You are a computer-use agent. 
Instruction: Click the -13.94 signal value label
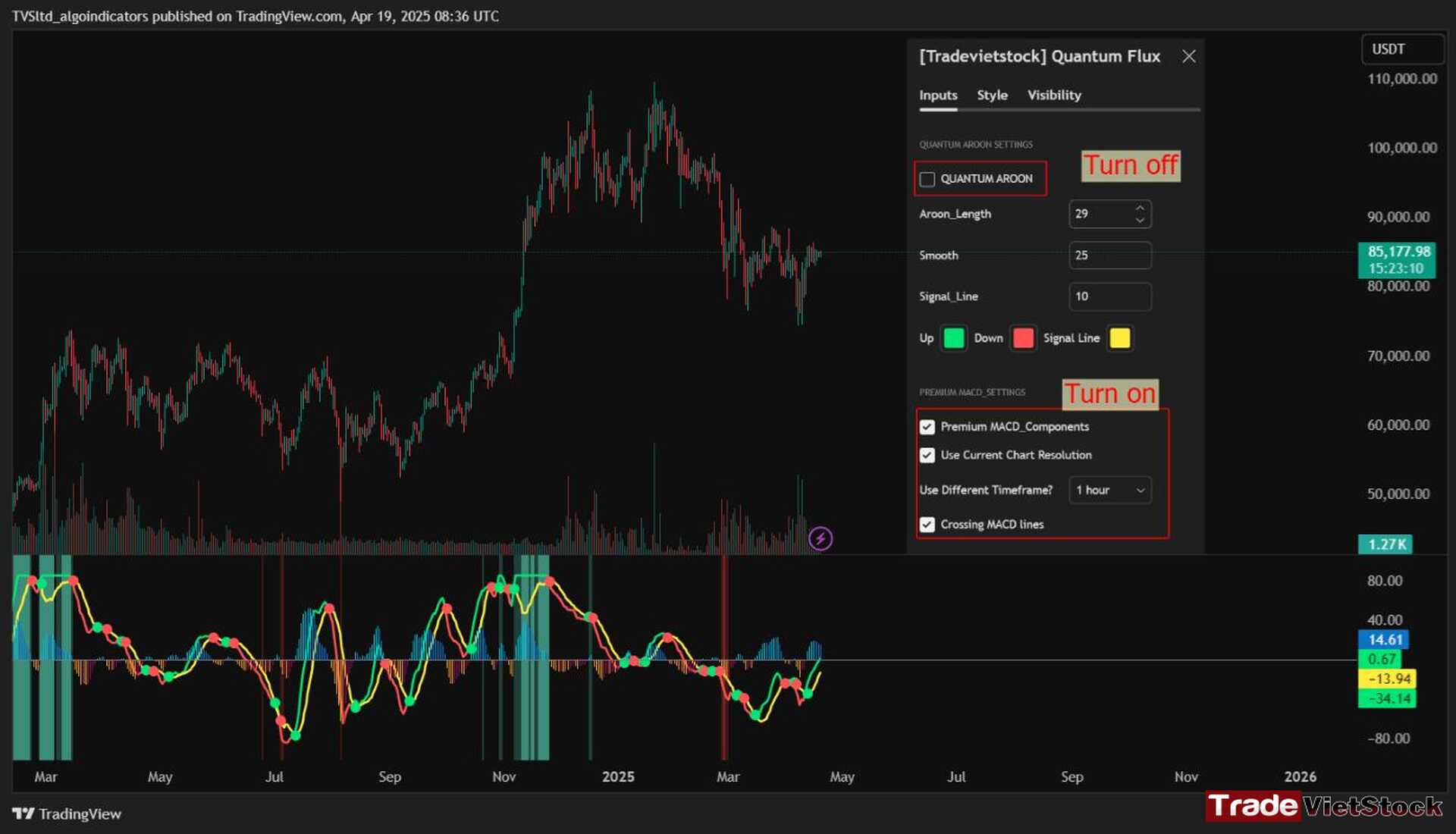click(x=1387, y=679)
